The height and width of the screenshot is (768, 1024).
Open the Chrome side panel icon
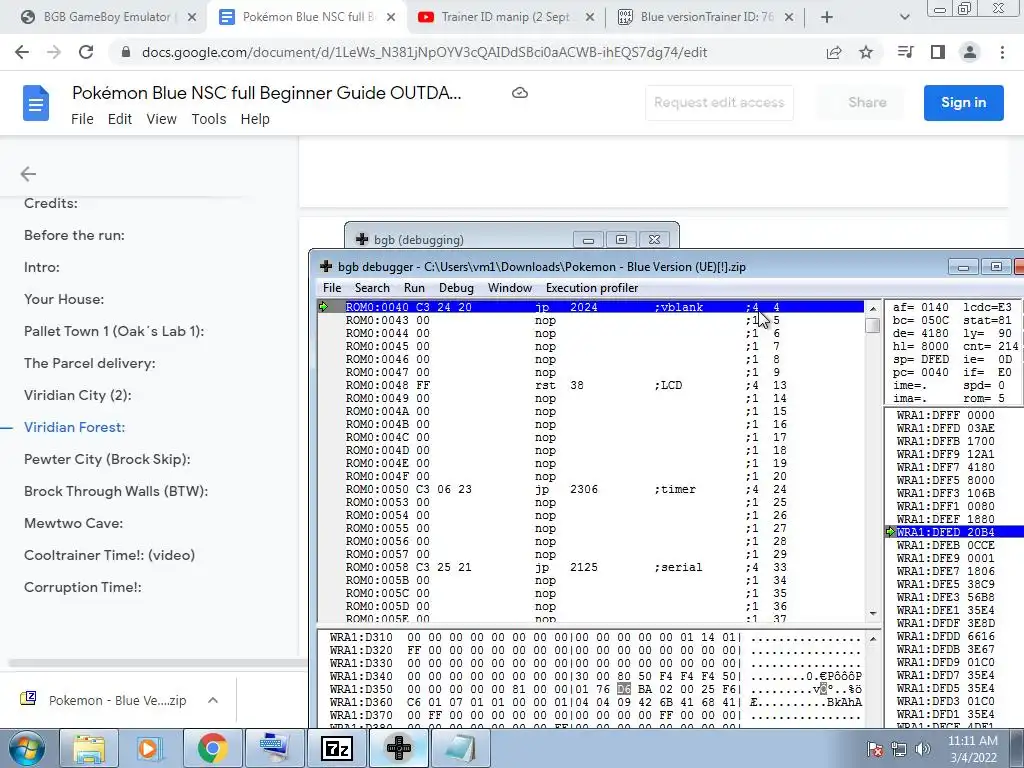tap(938, 52)
